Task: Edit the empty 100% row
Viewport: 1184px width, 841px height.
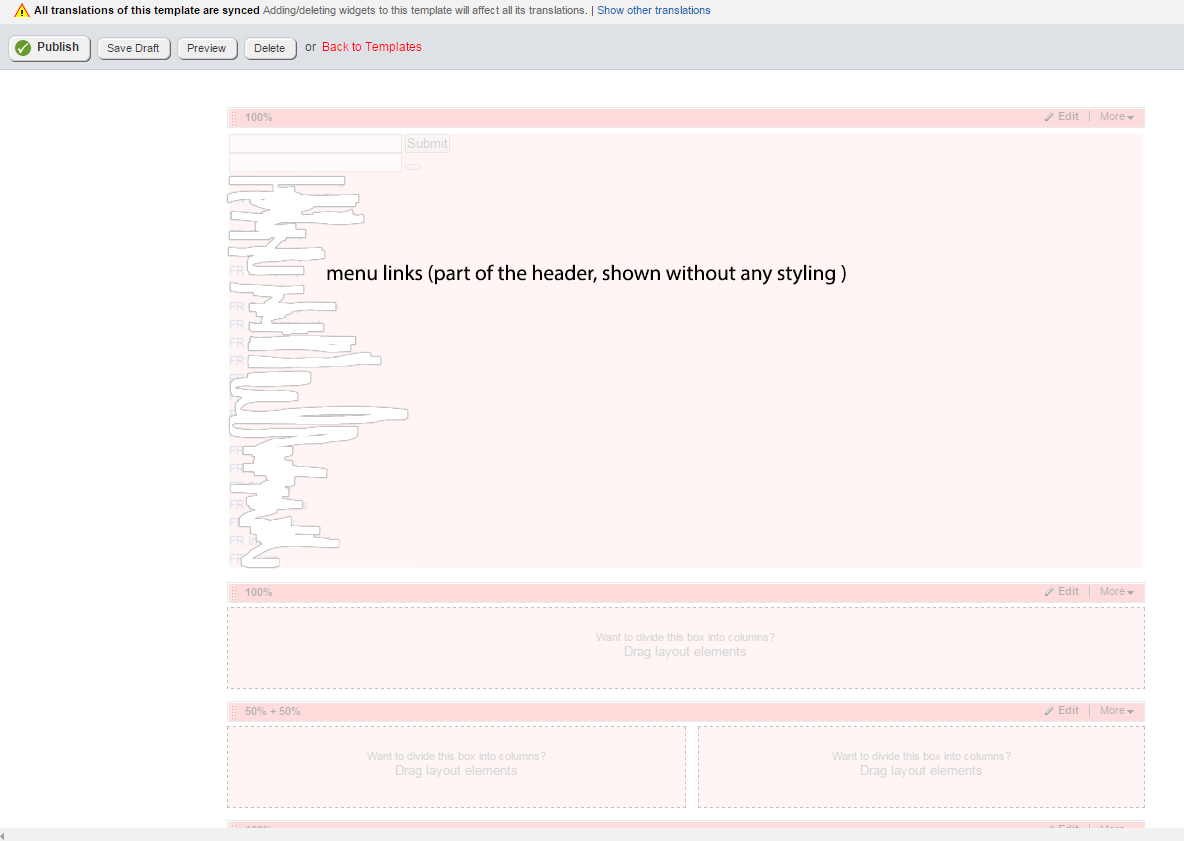Action: point(1062,592)
